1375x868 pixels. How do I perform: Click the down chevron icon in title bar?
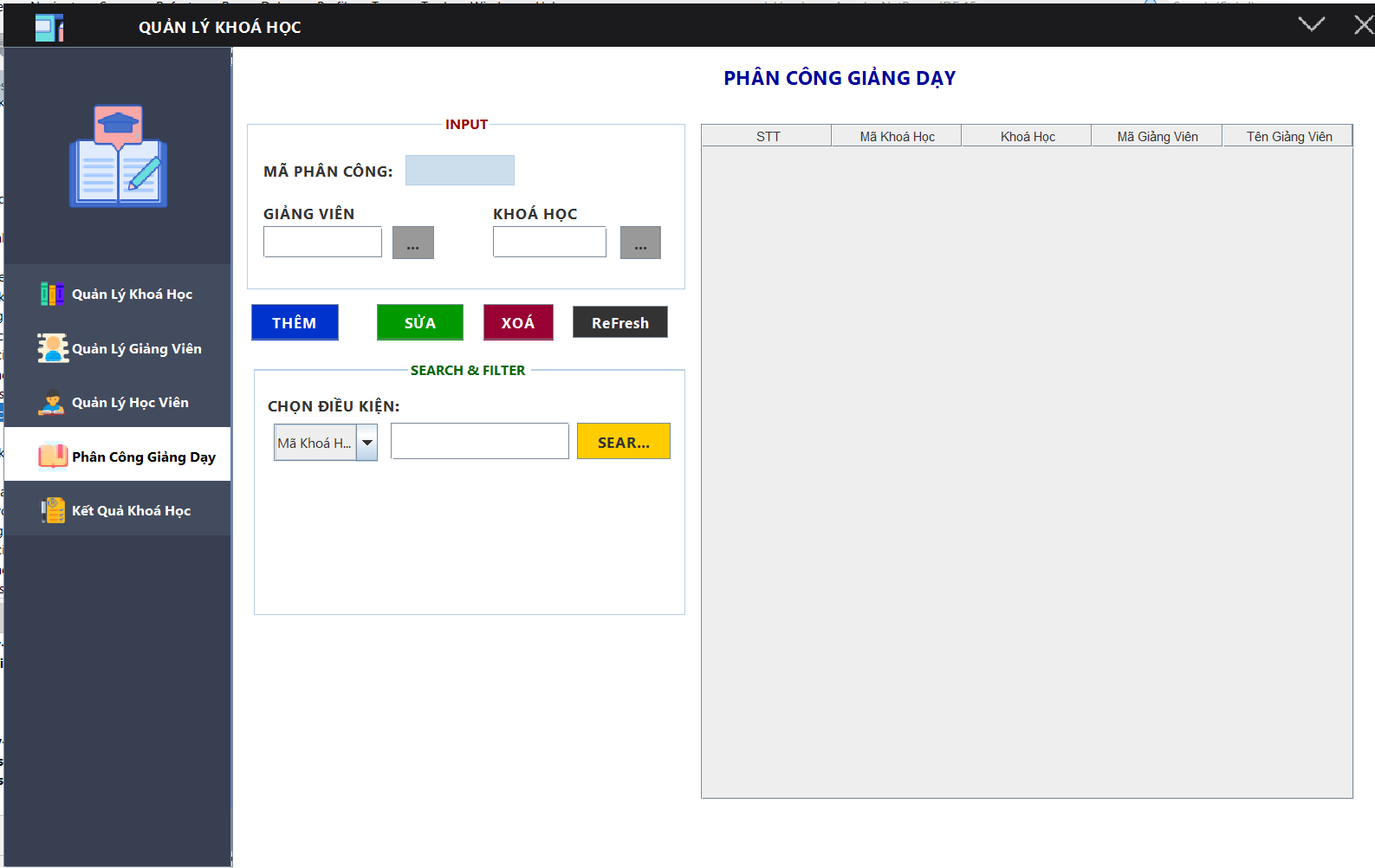[x=1311, y=24]
